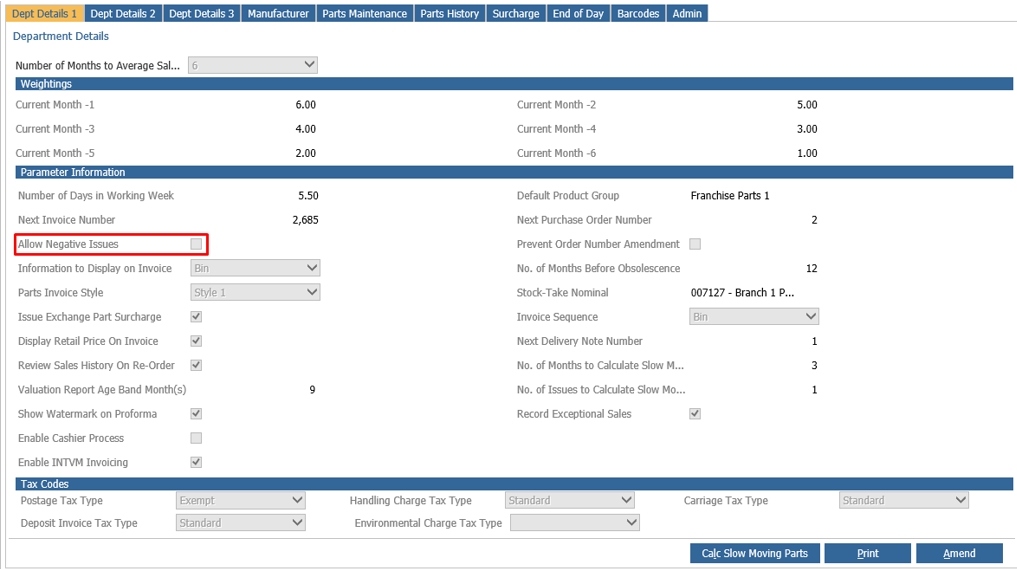Click the Print button

(x=868, y=553)
